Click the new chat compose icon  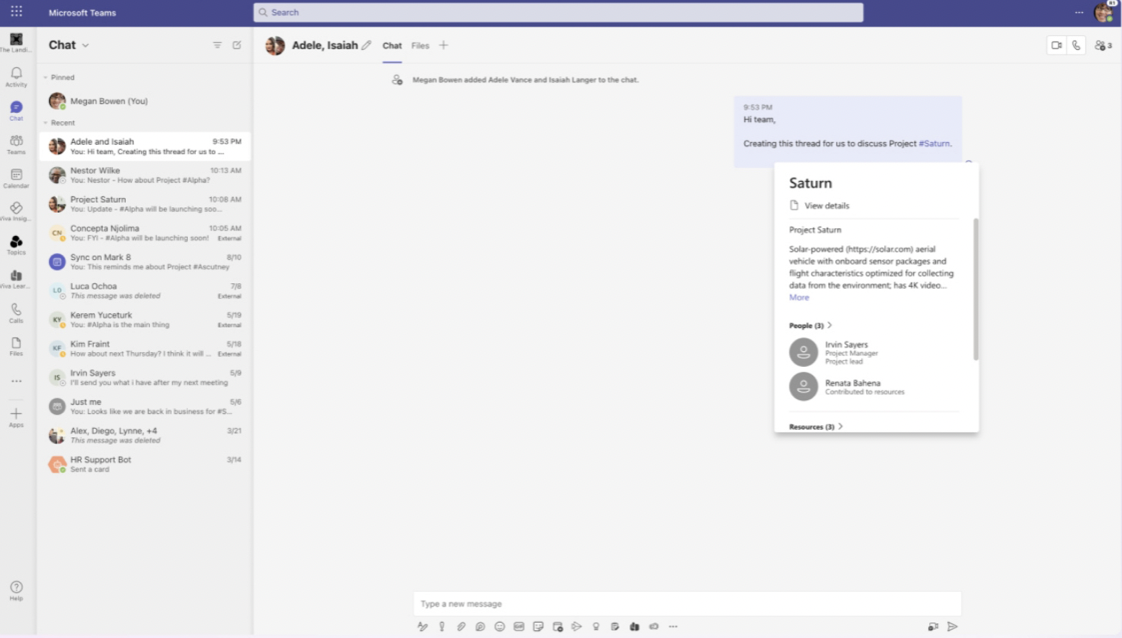pos(237,45)
